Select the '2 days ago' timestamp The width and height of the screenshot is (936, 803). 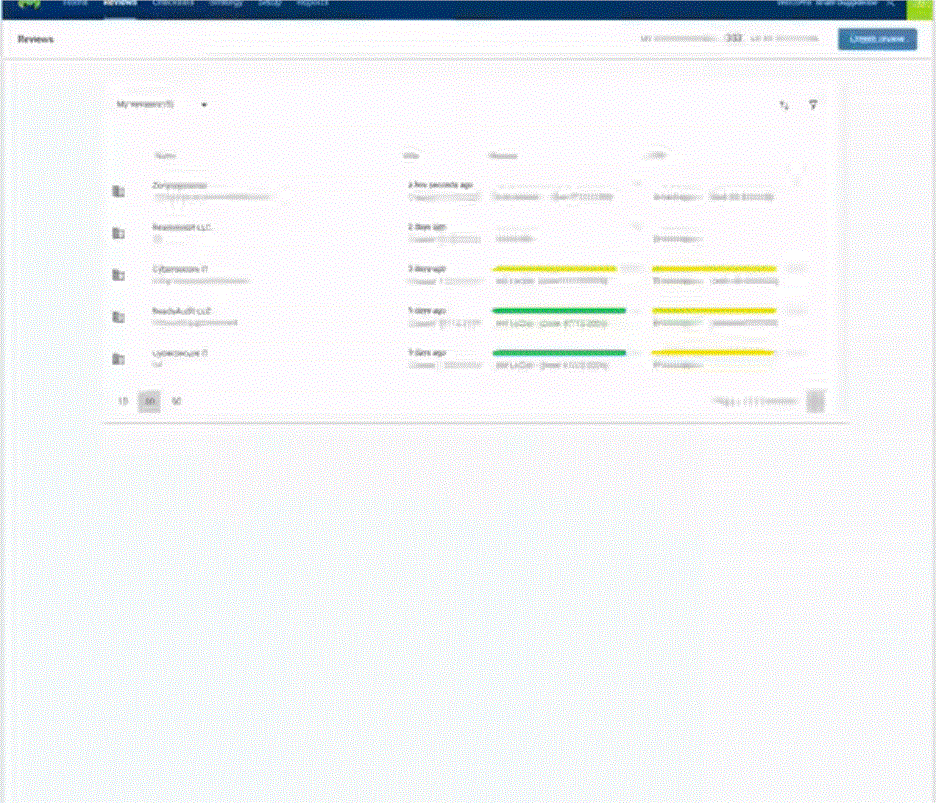[427, 227]
